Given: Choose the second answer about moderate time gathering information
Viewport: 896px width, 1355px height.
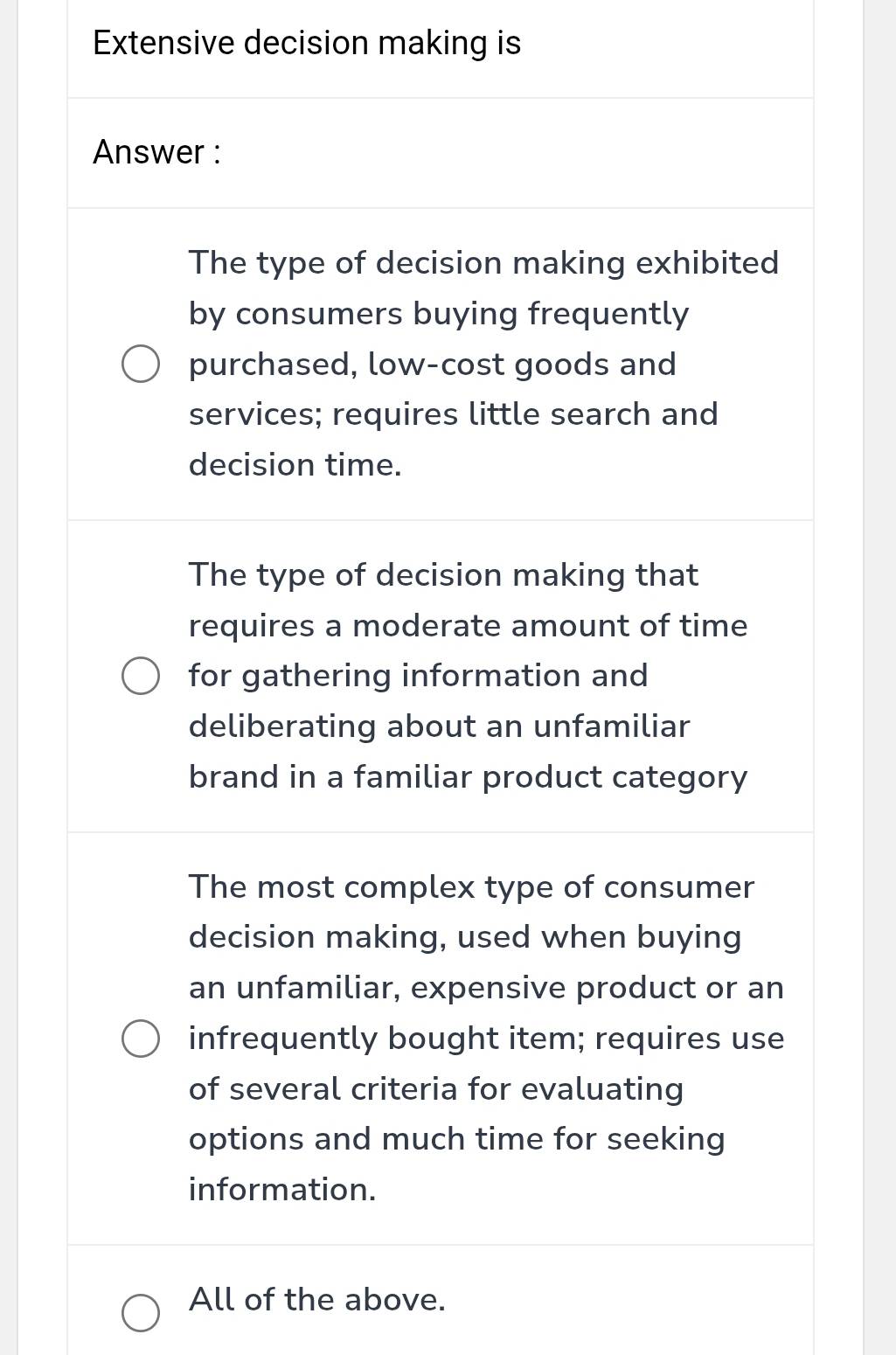Looking at the screenshot, I should pyautogui.click(x=141, y=674).
